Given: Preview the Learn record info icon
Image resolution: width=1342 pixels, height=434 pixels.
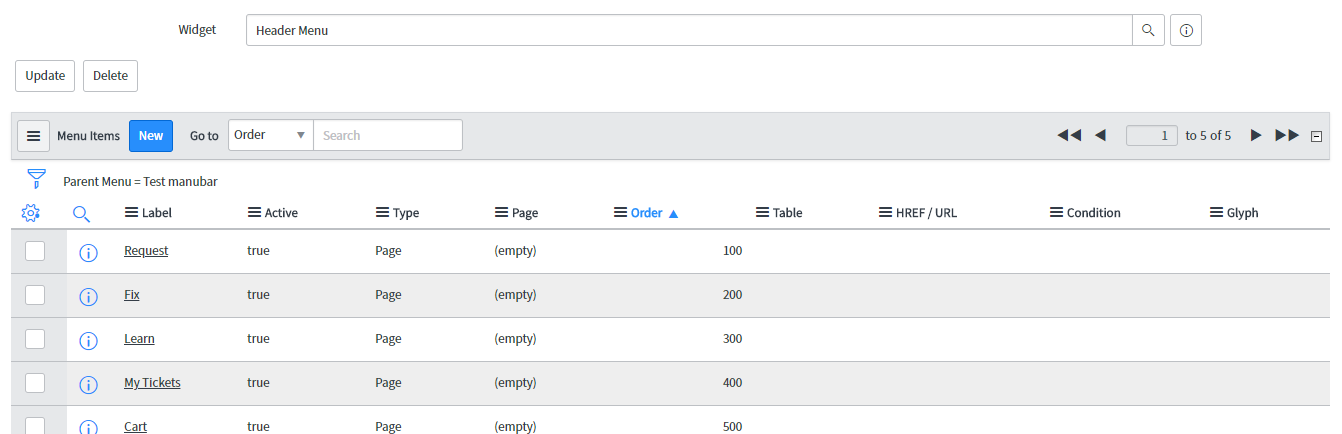Looking at the screenshot, I should tap(88, 340).
